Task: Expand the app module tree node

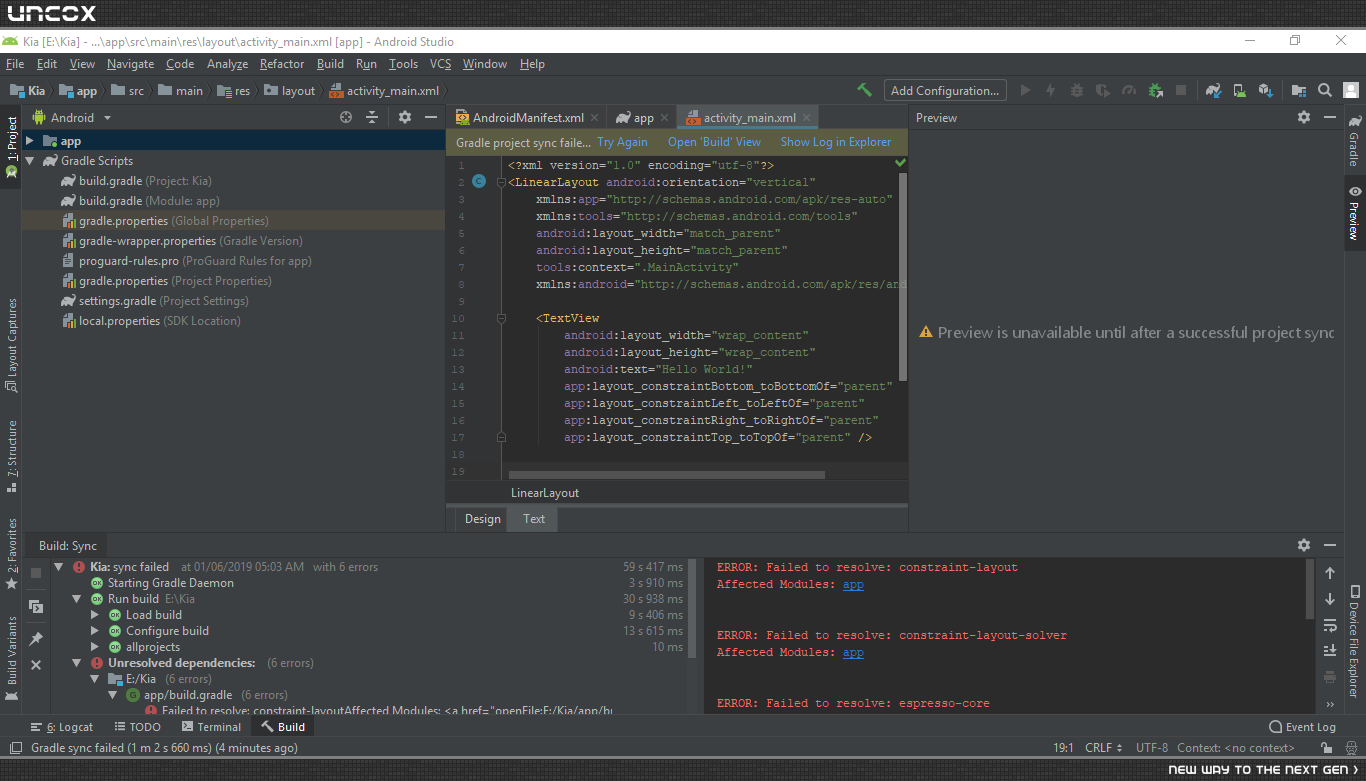Action: coord(30,141)
